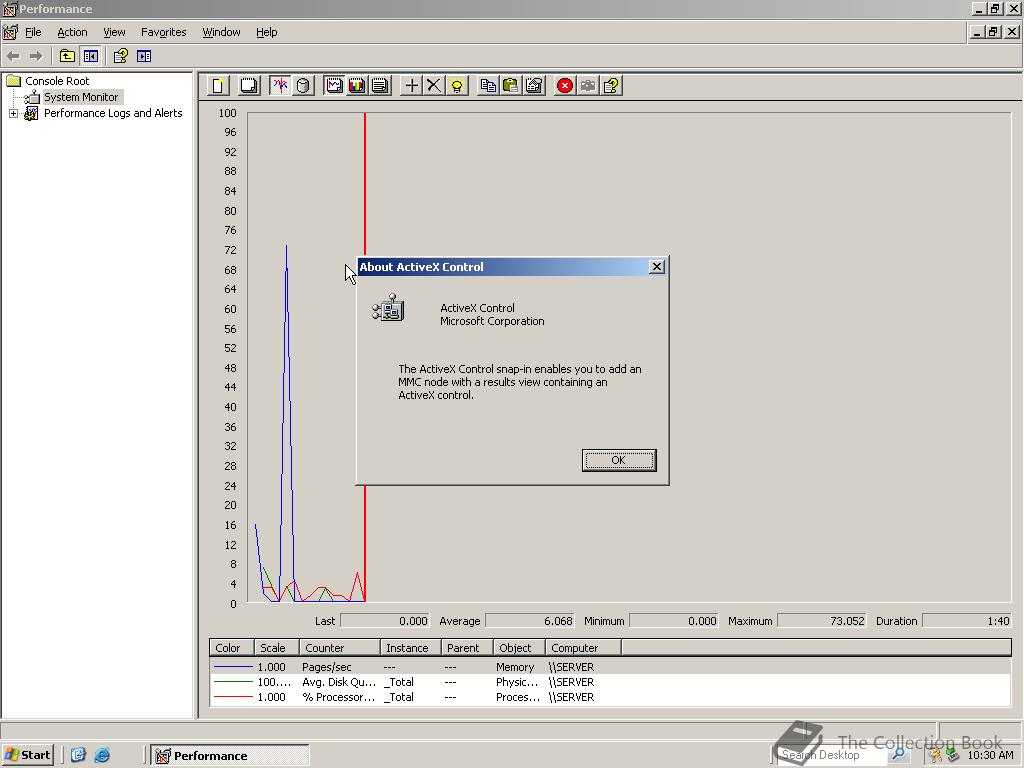
Task: Click the Average value field 6.068
Action: pos(530,621)
